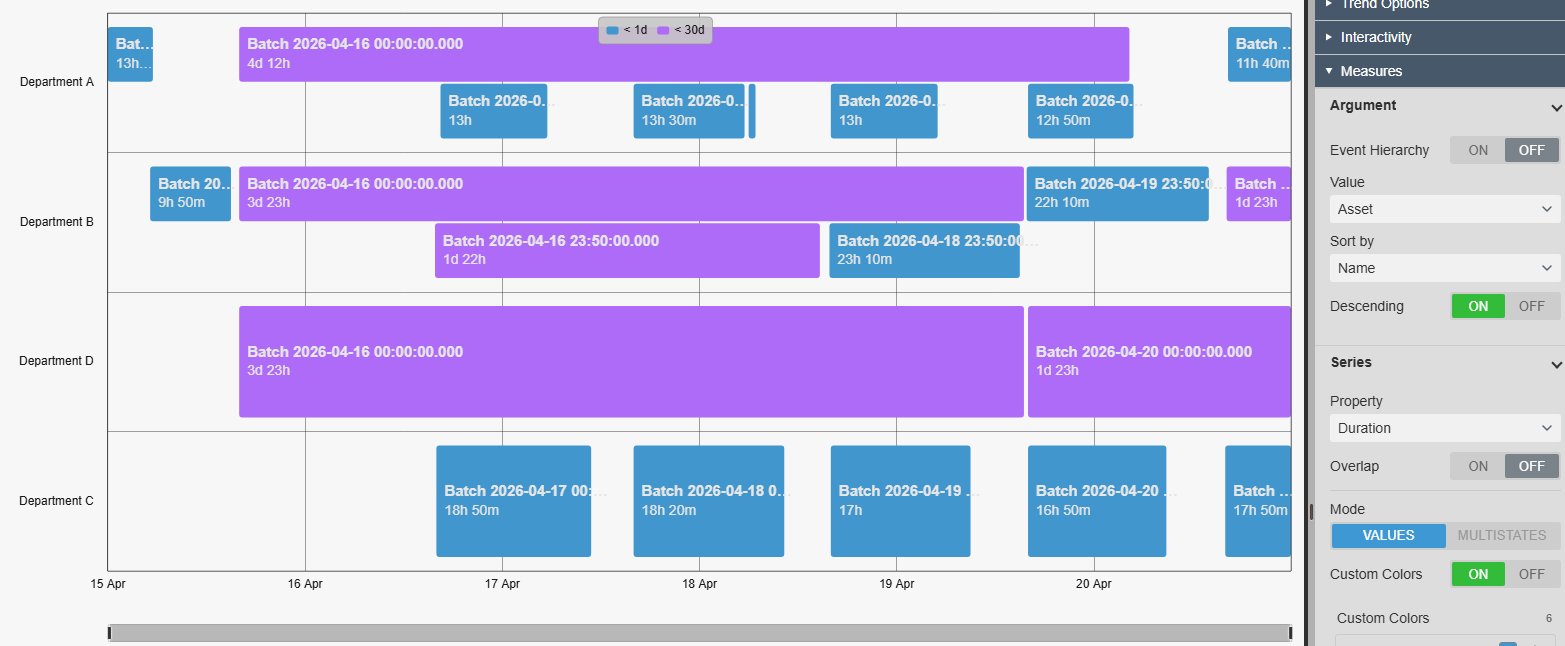Enable Overlap with the ON button

point(1478,466)
